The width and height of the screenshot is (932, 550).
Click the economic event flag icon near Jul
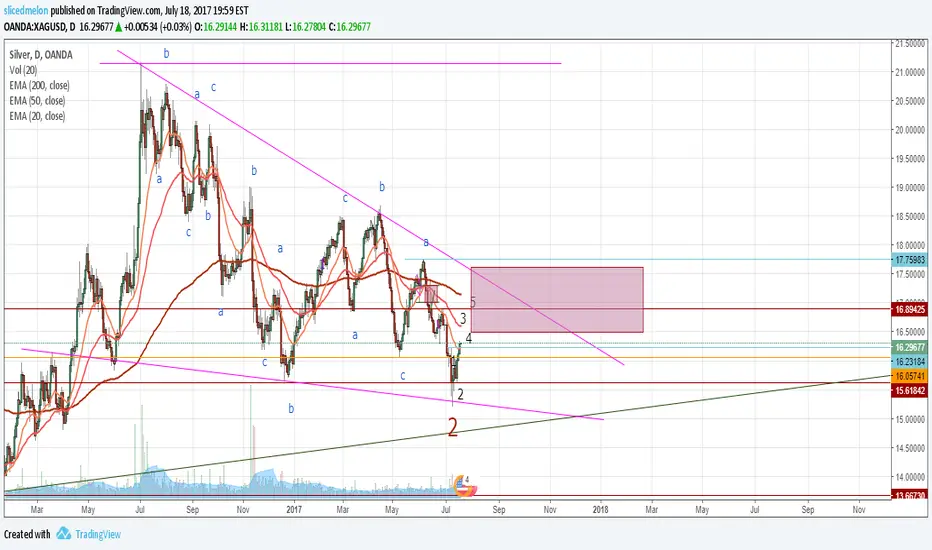pyautogui.click(x=465, y=488)
